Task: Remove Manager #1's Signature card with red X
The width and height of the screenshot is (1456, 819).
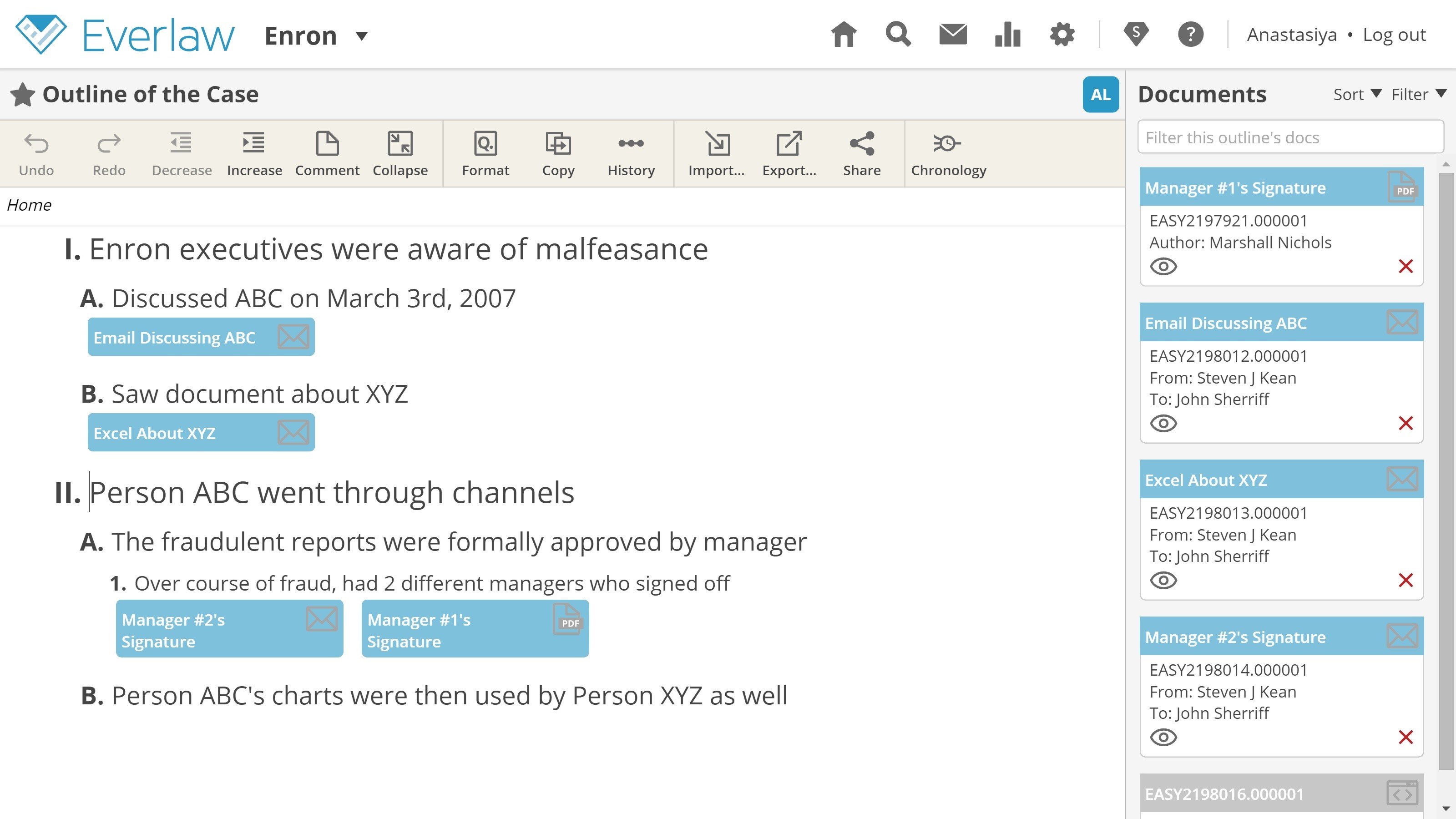Action: tap(1405, 266)
